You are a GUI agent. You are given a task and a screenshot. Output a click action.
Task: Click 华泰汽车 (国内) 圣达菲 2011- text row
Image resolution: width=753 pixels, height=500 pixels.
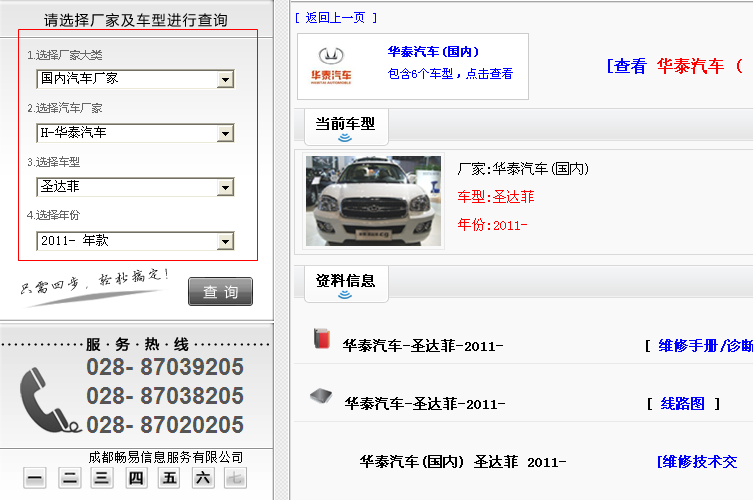pyautogui.click(x=463, y=462)
